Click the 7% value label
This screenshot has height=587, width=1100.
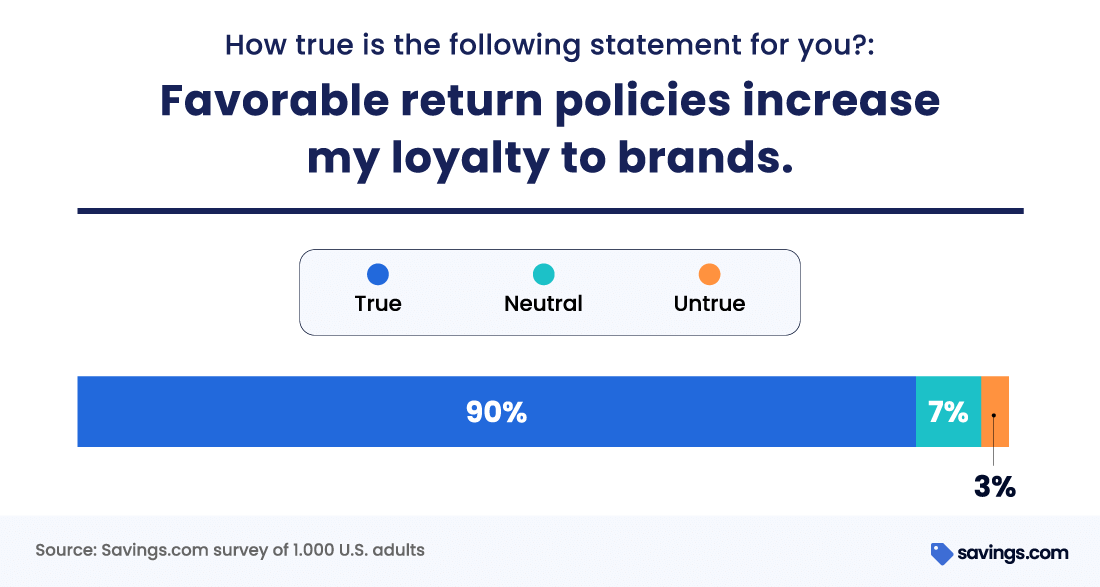(948, 412)
